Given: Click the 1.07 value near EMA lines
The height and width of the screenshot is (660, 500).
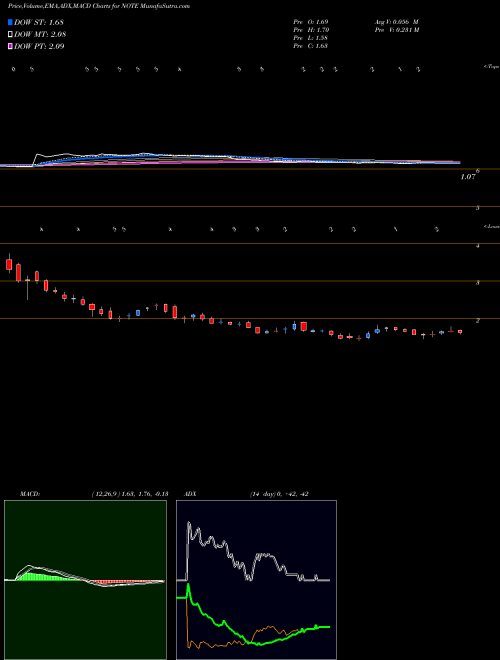Looking at the screenshot, I should point(468,177).
